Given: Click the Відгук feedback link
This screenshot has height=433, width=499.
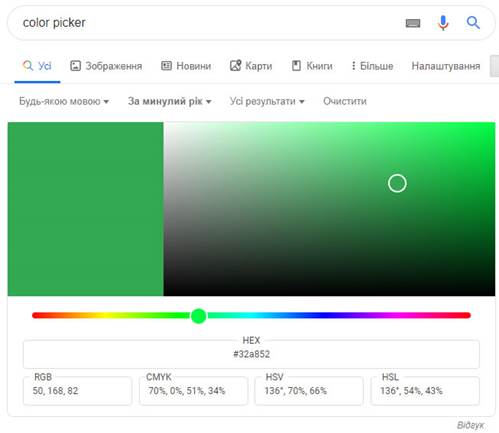Looking at the screenshot, I should pyautogui.click(x=470, y=425).
